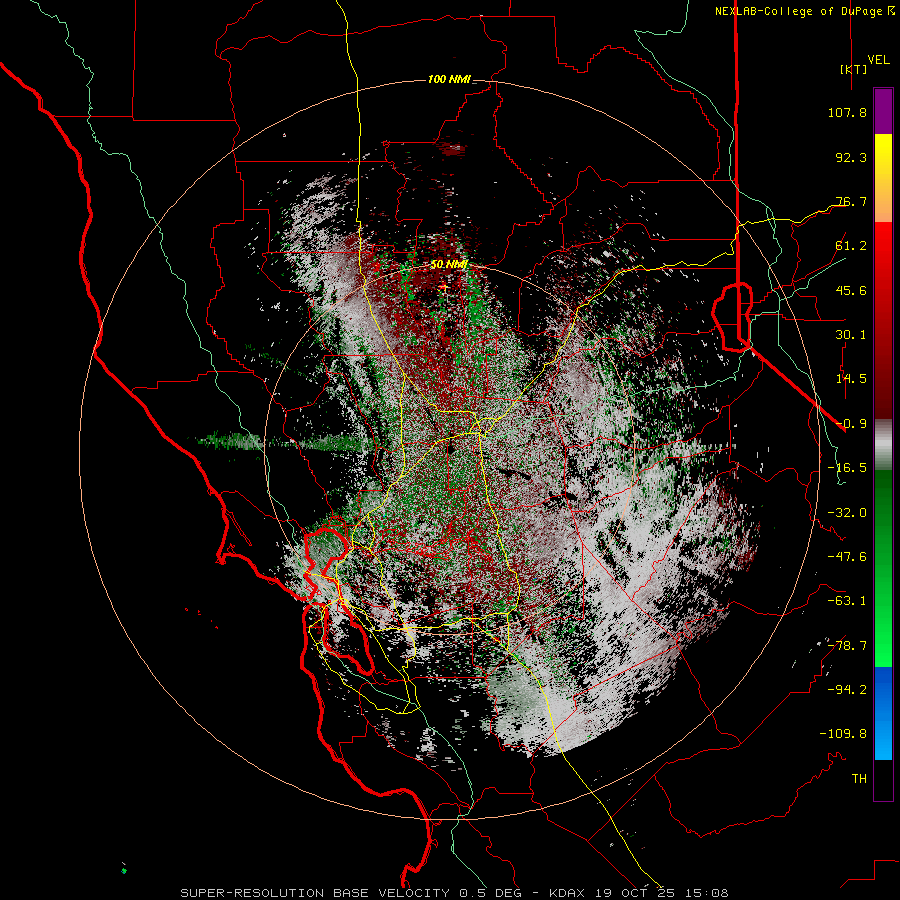Viewport: 900px width, 900px height.
Task: Click the VEL legend title
Action: click(x=878, y=60)
